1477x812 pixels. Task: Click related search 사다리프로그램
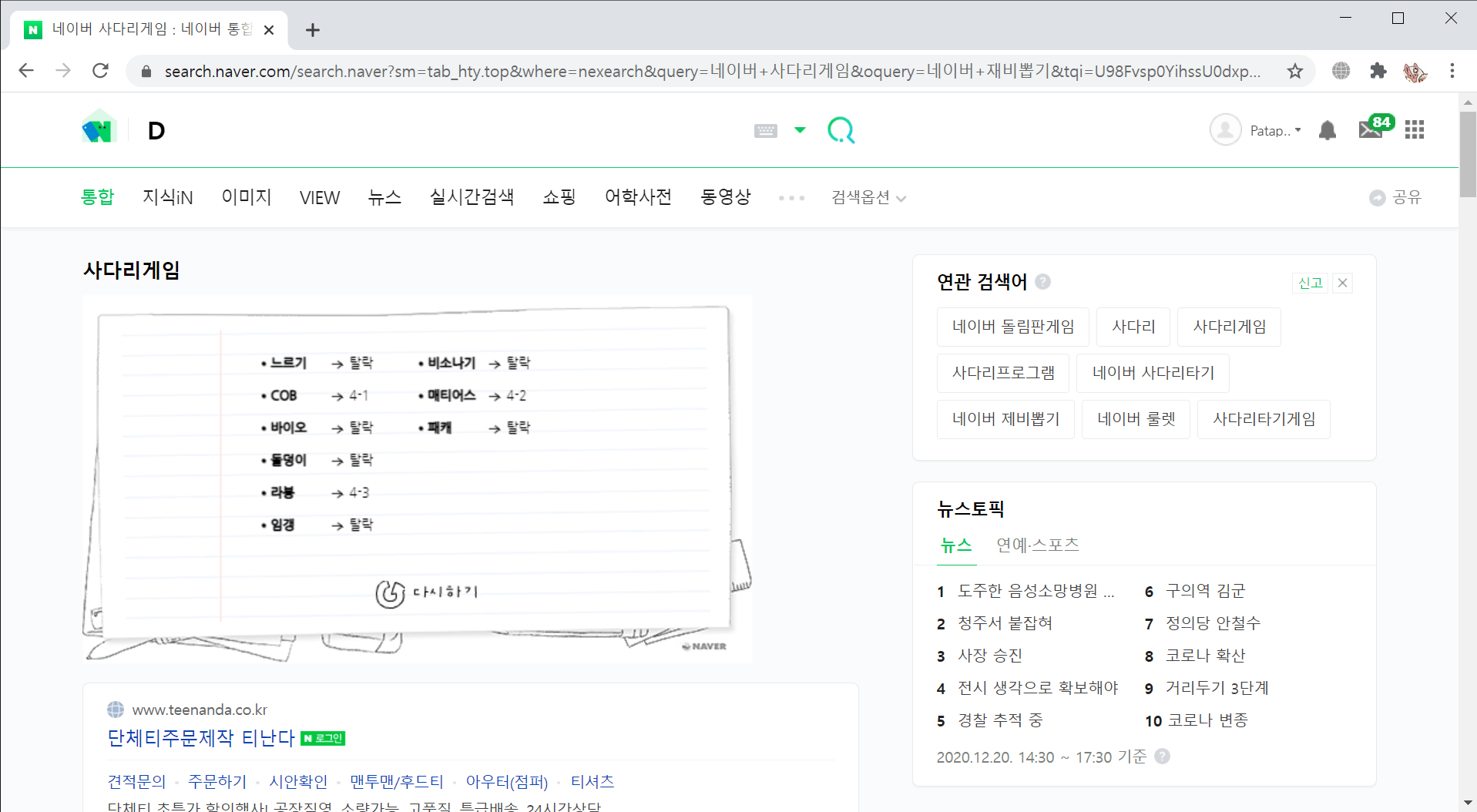(1003, 373)
